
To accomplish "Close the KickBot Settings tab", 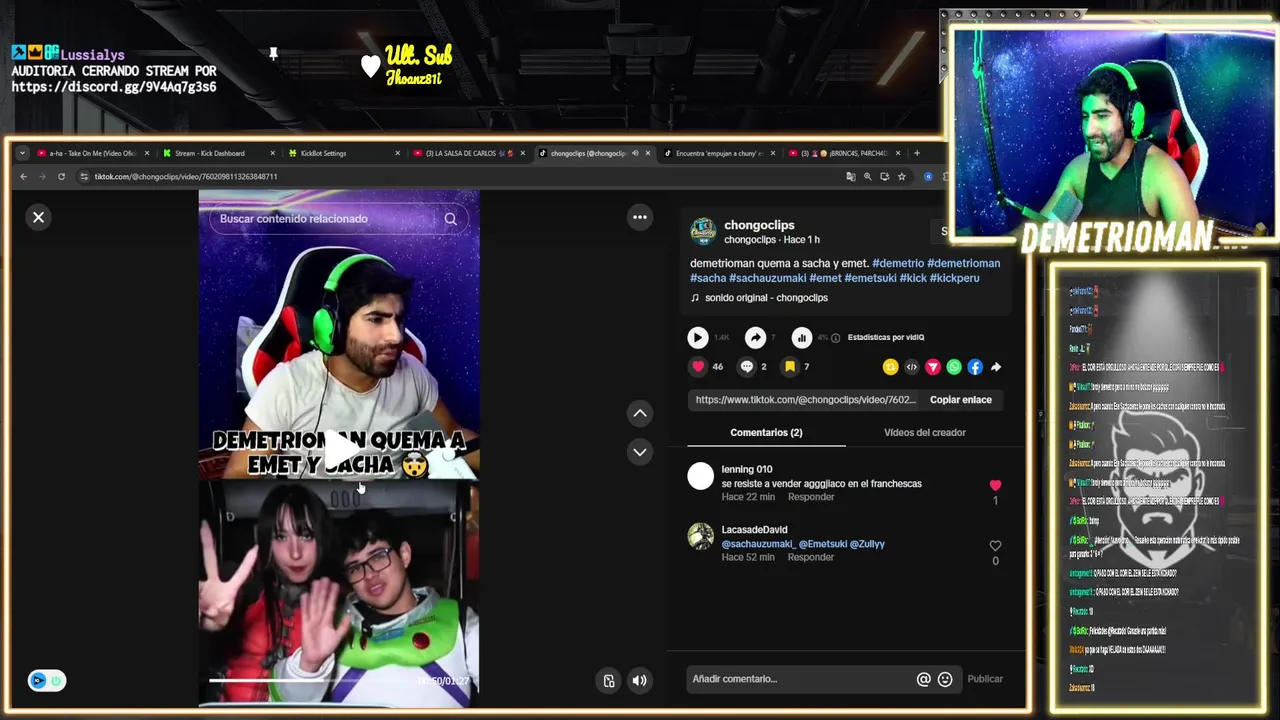I will [x=397, y=153].
